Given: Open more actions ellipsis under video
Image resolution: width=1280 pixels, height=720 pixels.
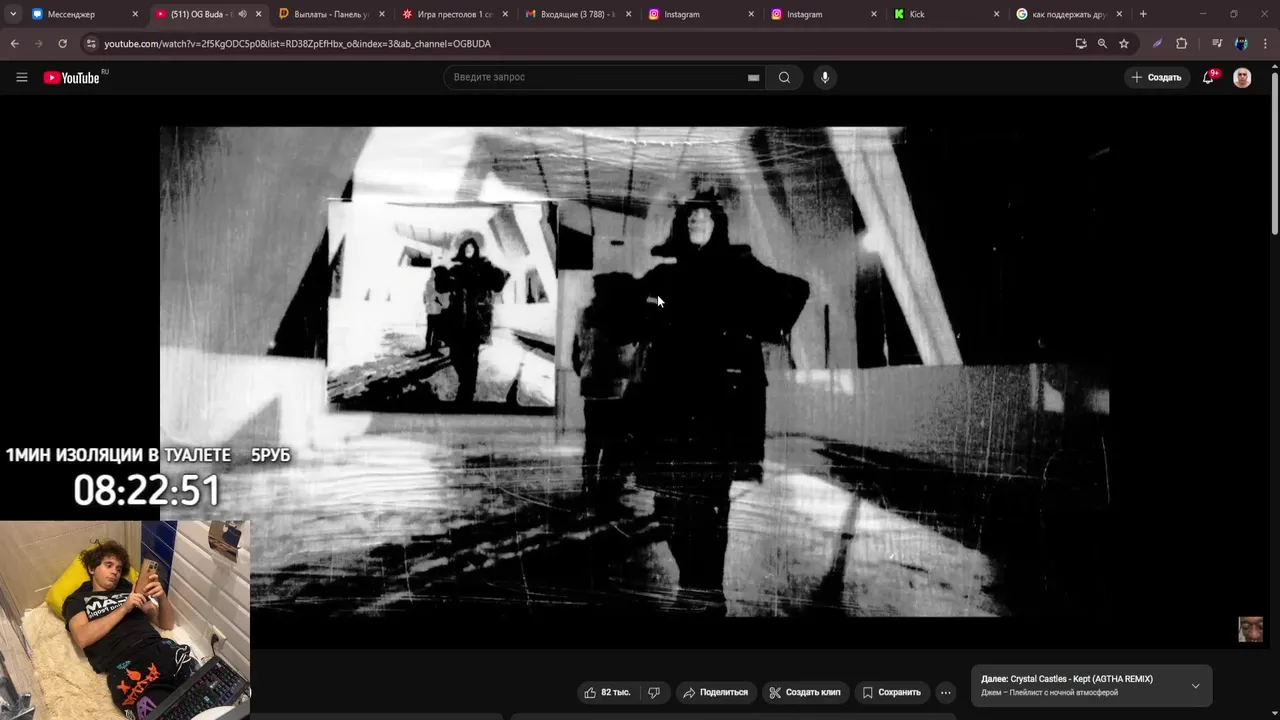Looking at the screenshot, I should coord(945,692).
